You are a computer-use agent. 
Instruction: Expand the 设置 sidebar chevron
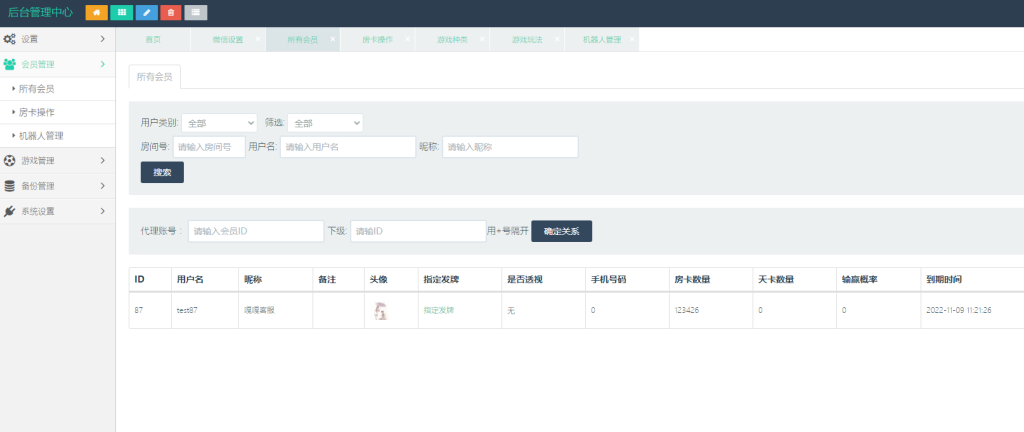103,39
